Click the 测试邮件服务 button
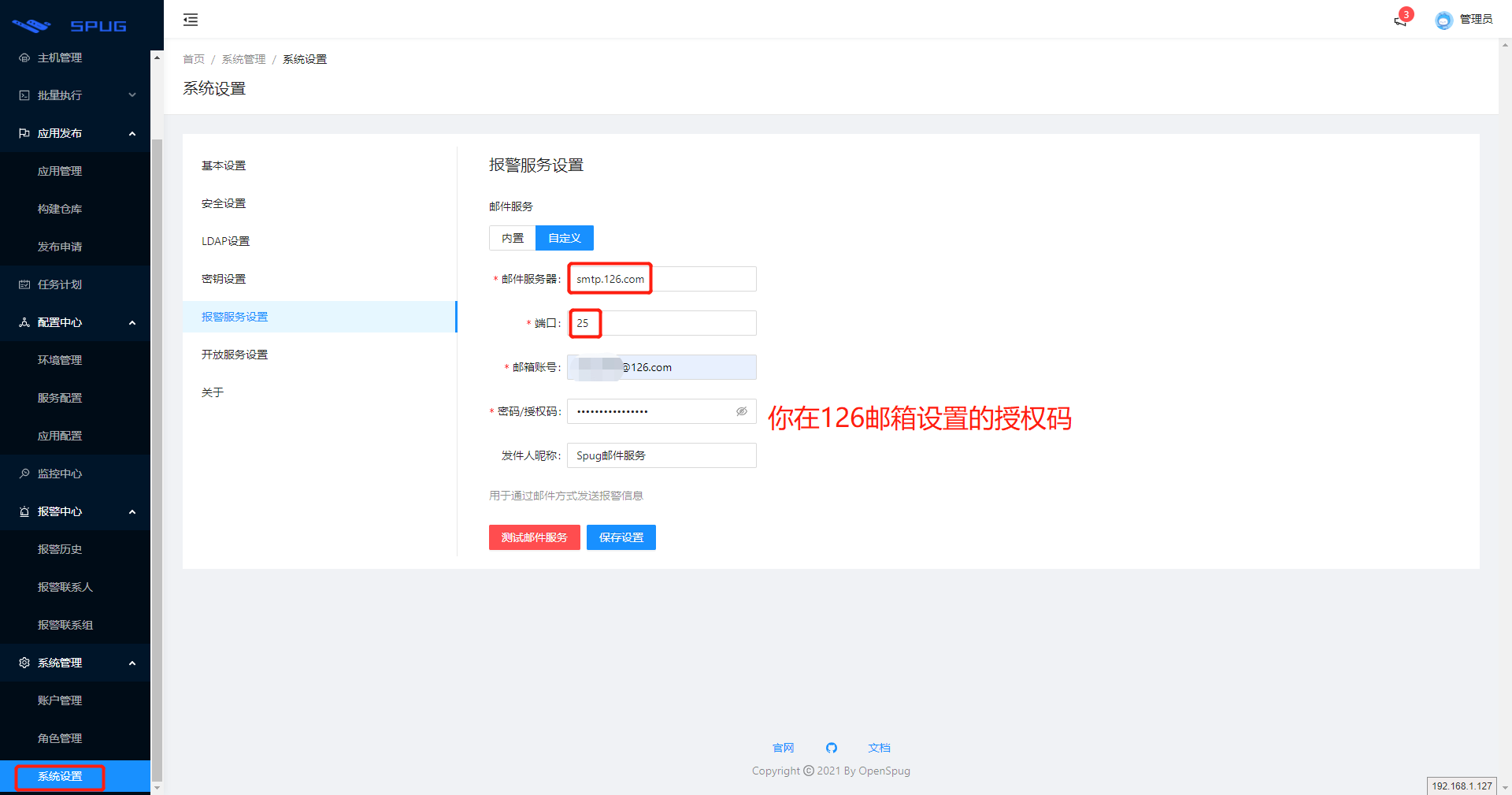Viewport: 1512px width, 795px height. tap(534, 537)
